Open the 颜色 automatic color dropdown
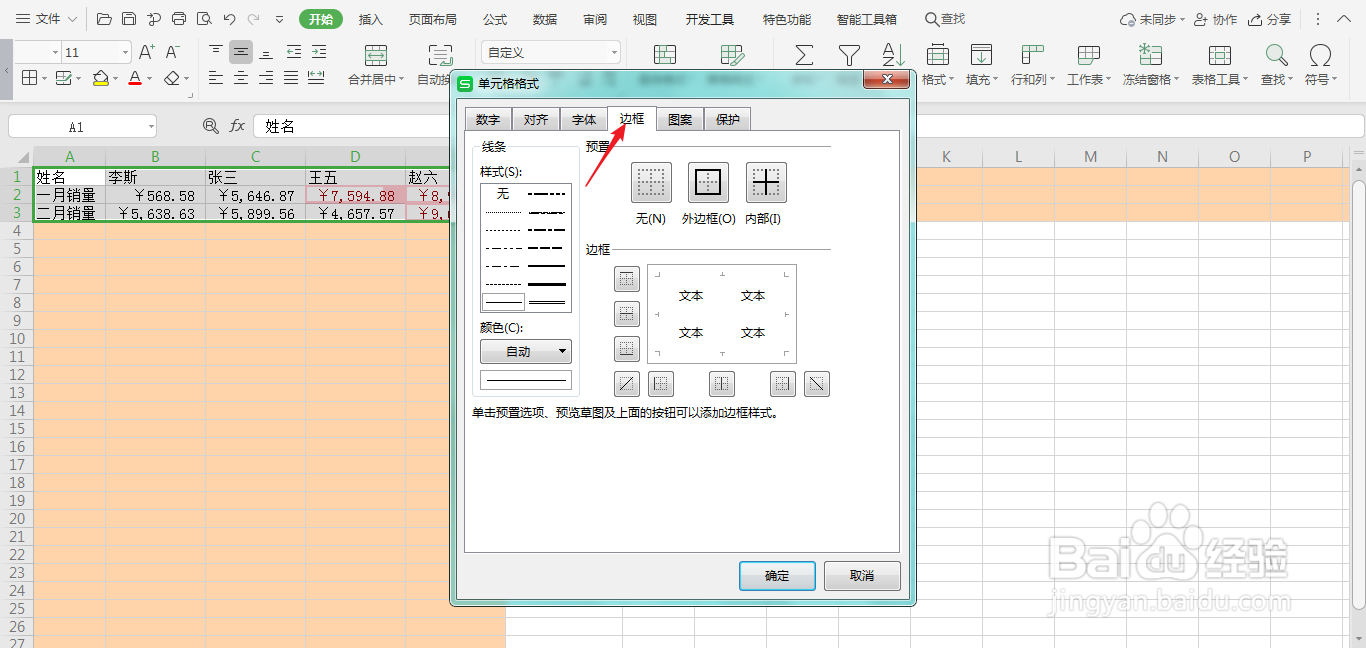 tap(525, 351)
